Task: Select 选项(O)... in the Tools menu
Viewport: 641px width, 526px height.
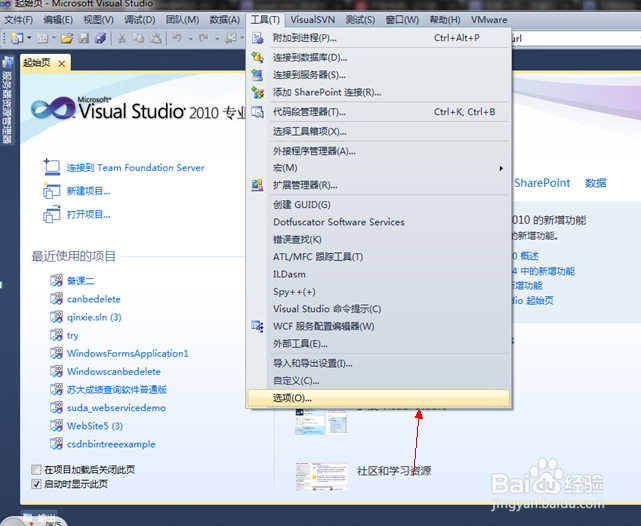Action: tap(379, 398)
